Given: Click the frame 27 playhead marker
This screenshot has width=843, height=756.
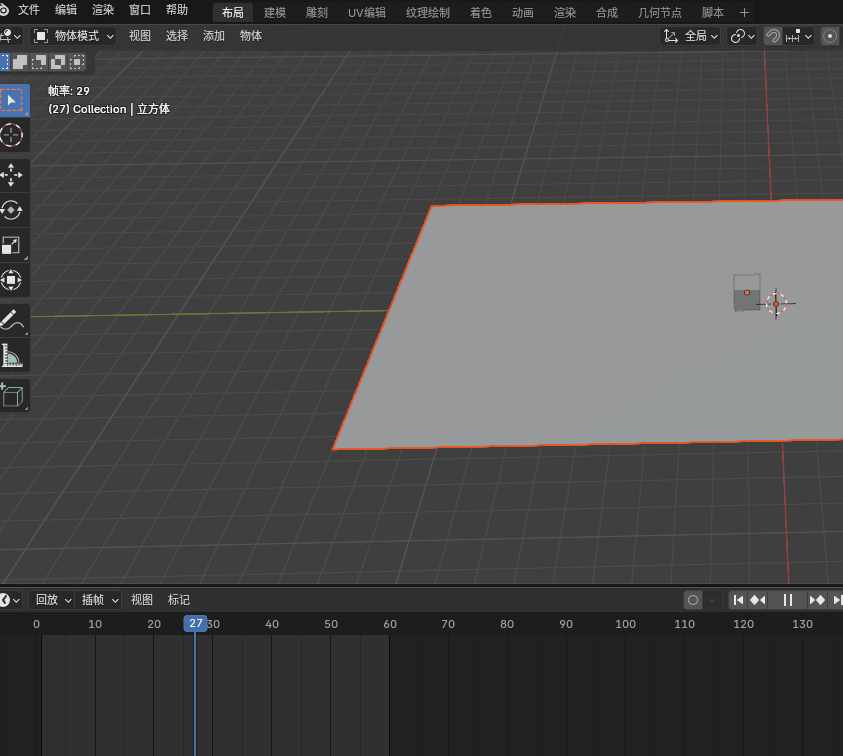Looking at the screenshot, I should (x=195, y=624).
